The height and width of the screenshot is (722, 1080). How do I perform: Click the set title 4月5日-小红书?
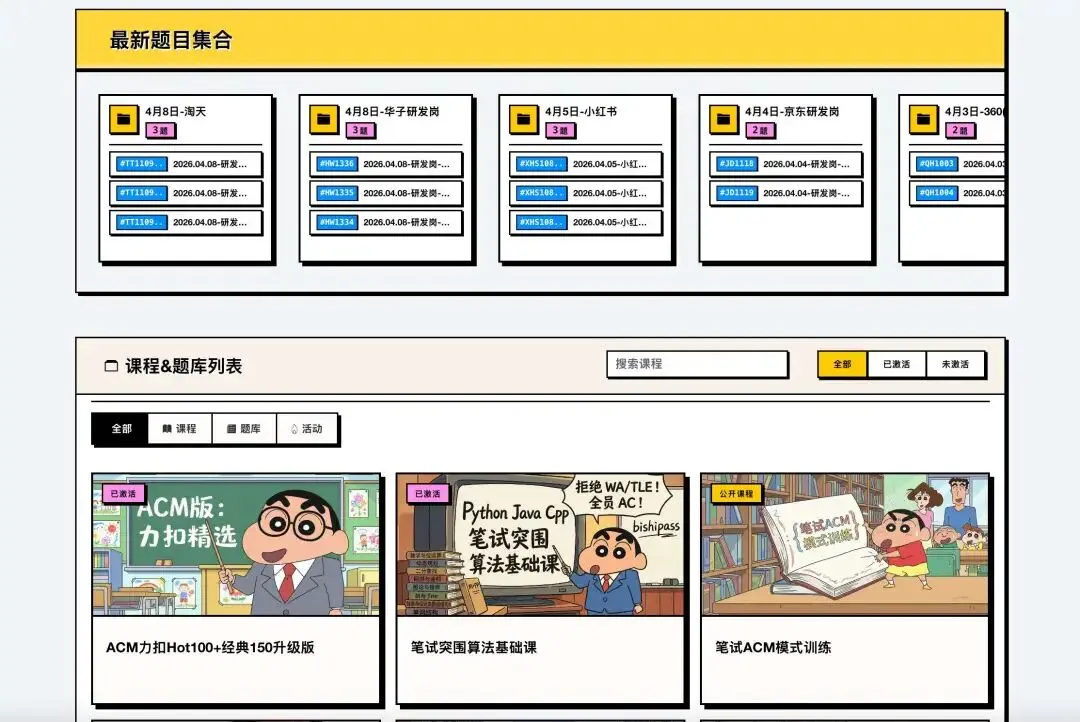(x=581, y=111)
